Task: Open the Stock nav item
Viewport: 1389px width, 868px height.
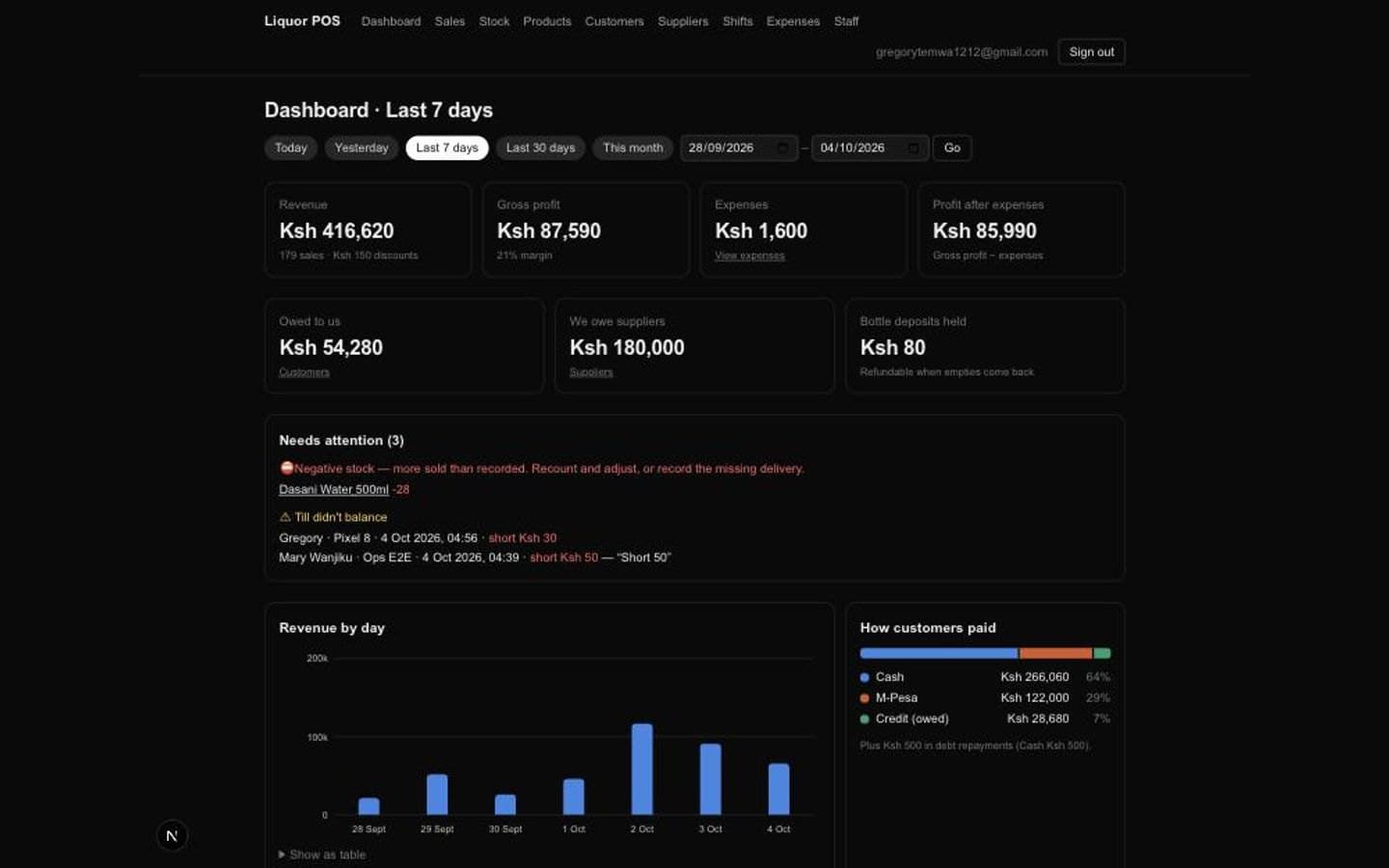Action: (x=494, y=21)
